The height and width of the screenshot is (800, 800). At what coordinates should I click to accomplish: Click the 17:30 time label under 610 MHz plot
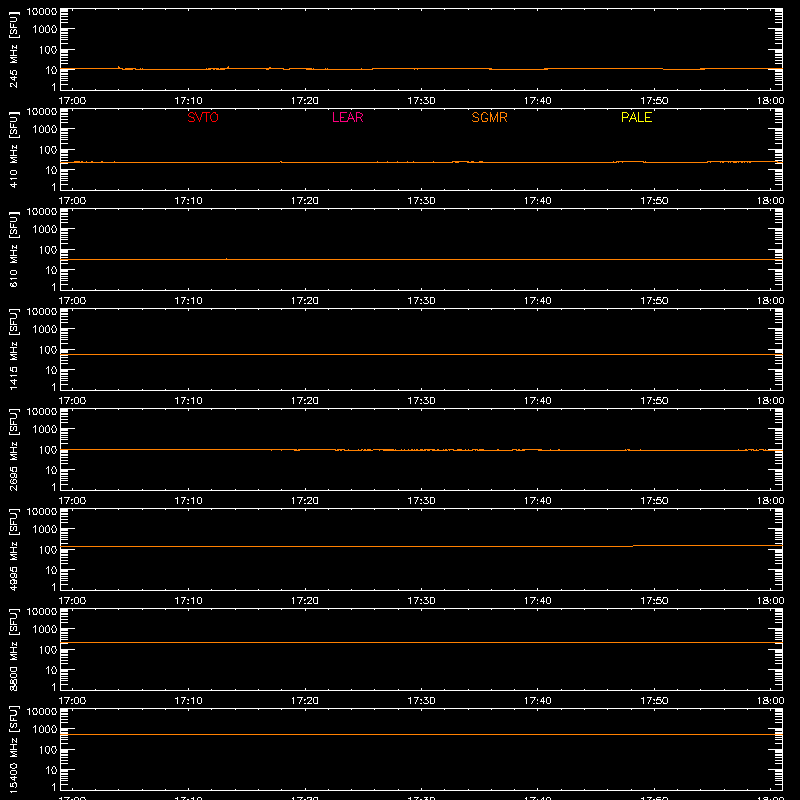[x=421, y=301]
